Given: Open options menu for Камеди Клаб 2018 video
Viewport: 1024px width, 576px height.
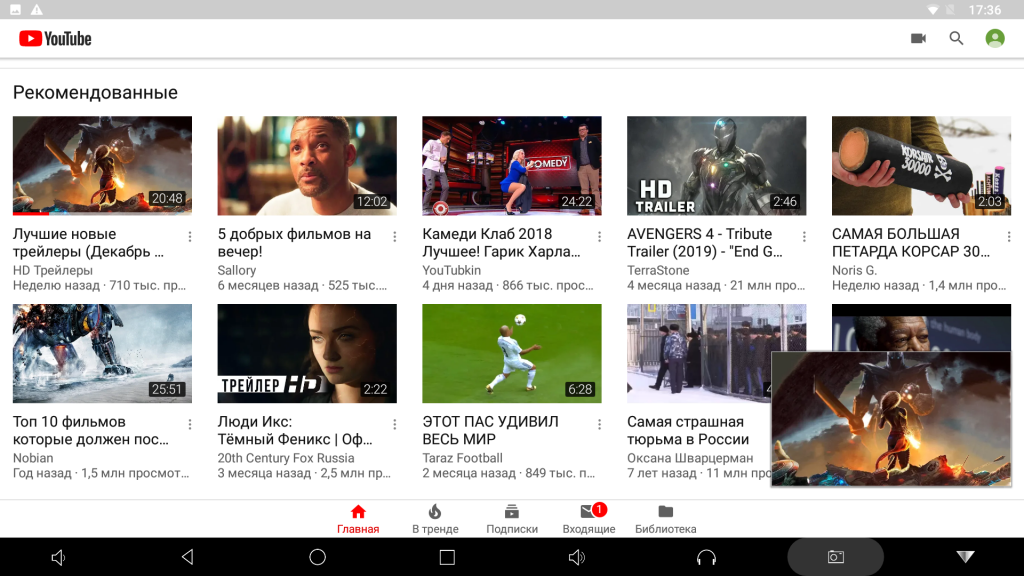Looking at the screenshot, I should 599,237.
